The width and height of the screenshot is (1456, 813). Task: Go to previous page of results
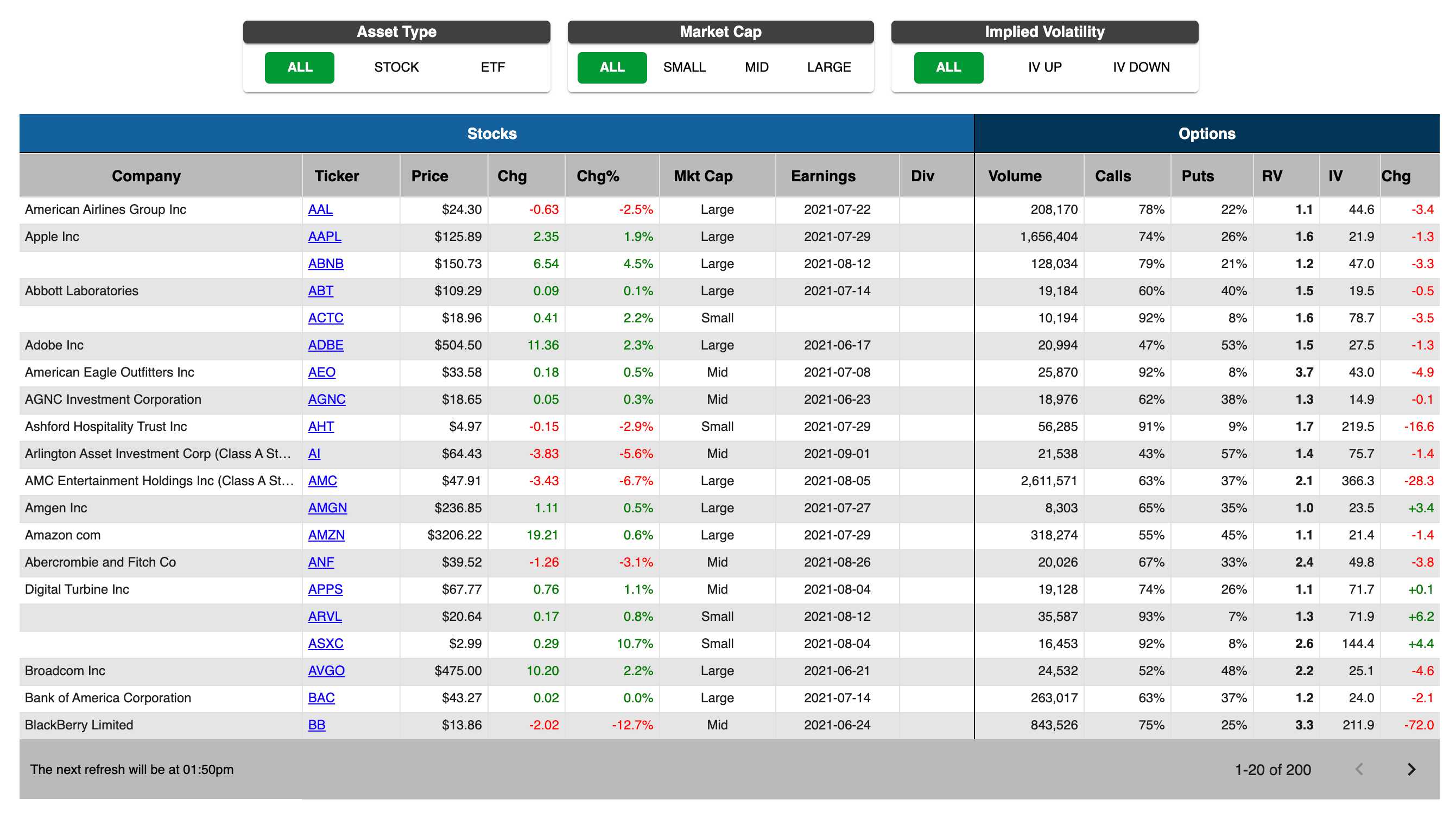tap(1359, 770)
